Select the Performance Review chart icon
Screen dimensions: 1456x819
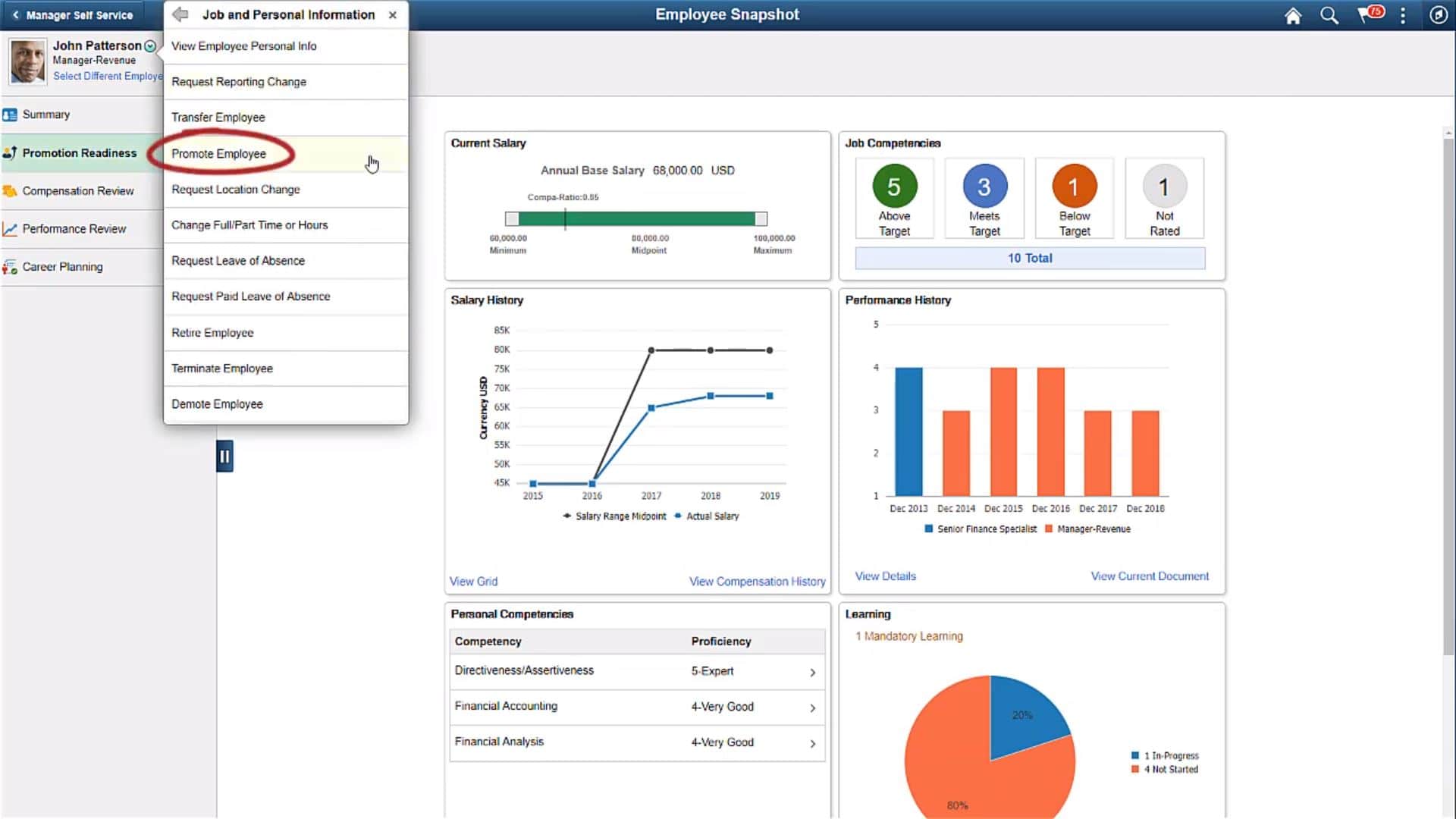tap(11, 228)
